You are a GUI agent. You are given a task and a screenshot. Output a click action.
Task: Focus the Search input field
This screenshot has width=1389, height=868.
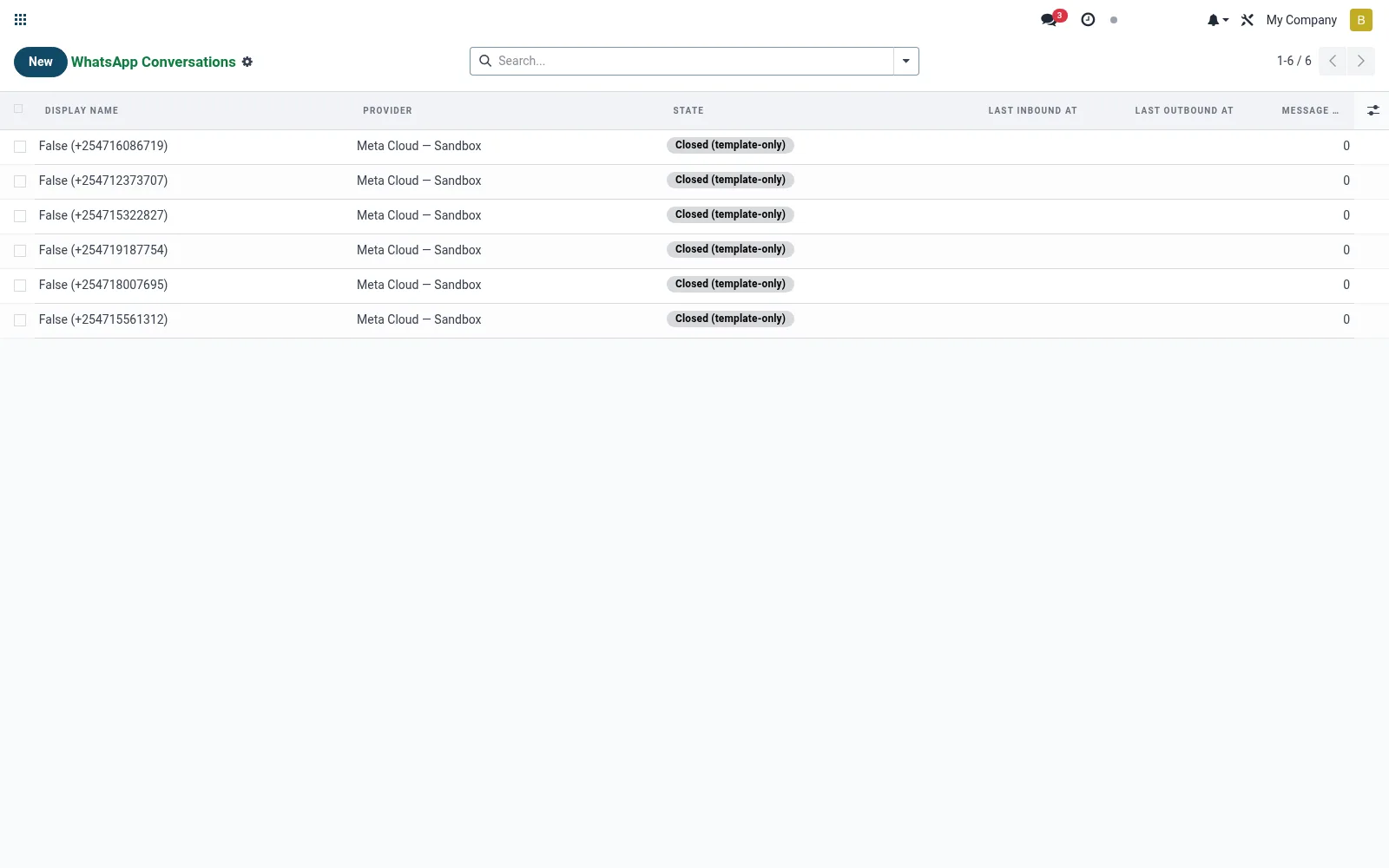[x=693, y=61]
